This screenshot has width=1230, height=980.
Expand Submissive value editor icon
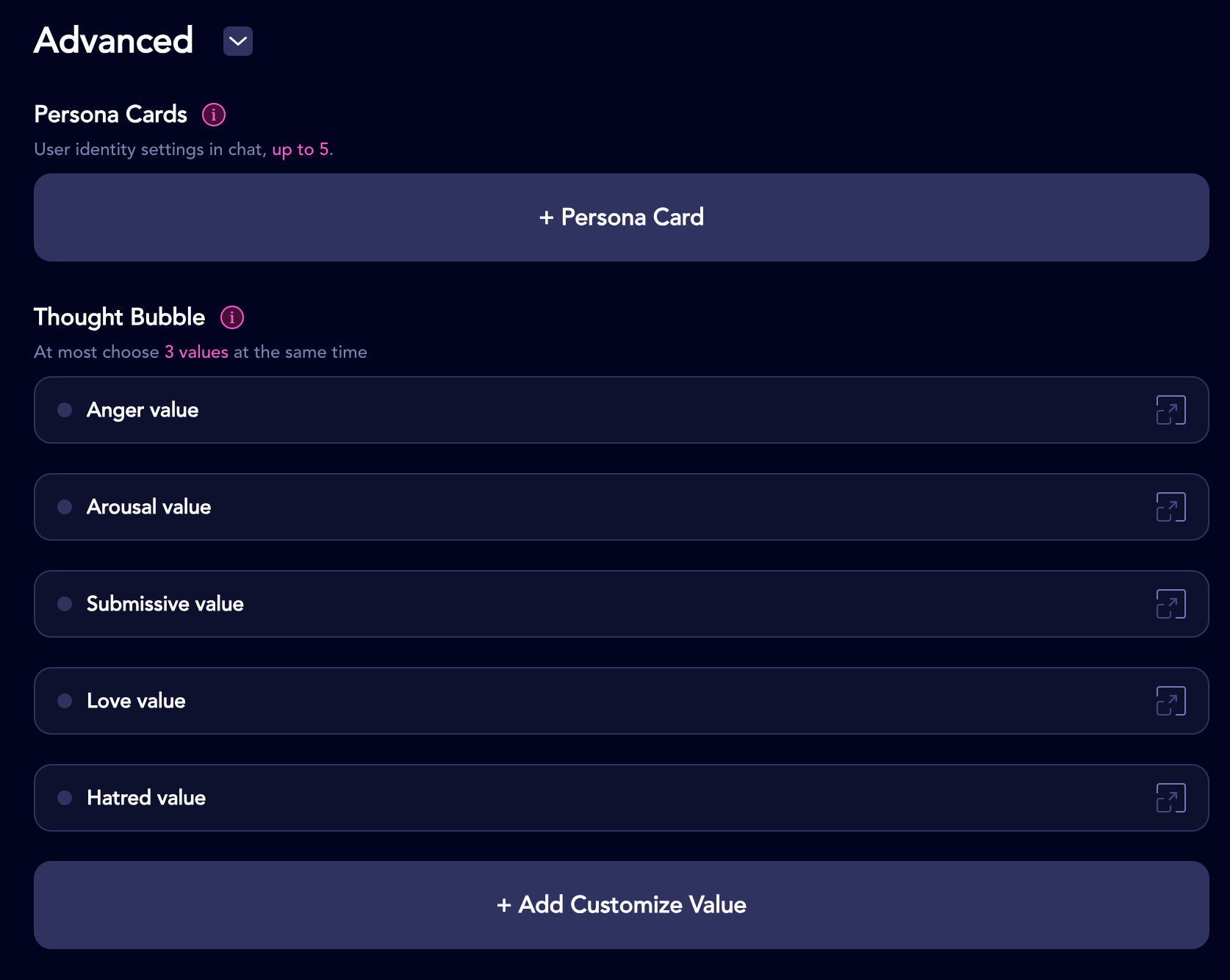pos(1171,604)
